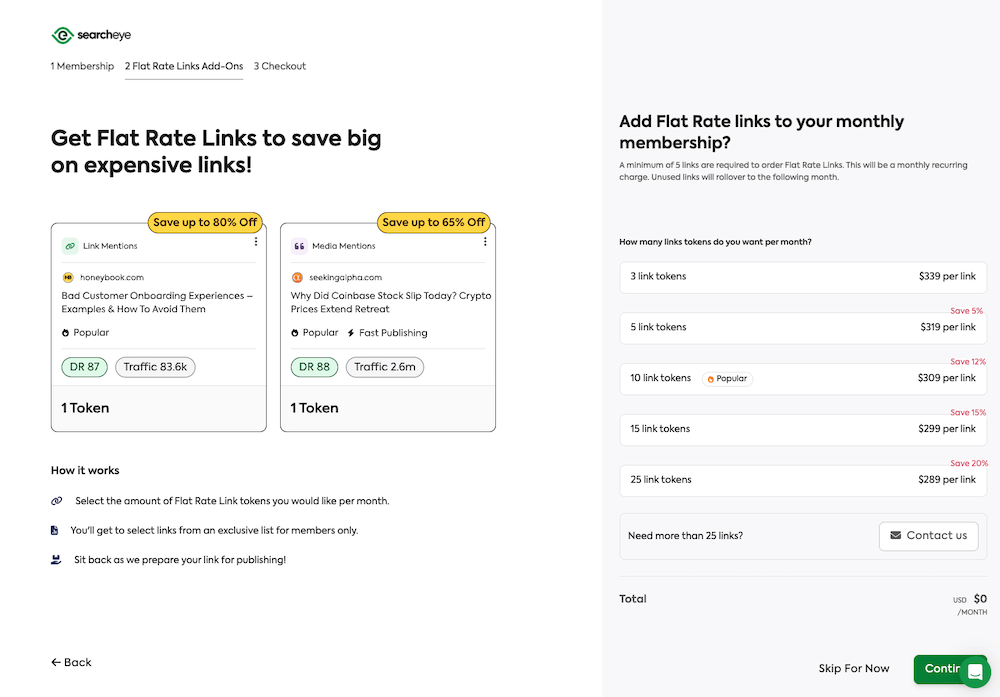Open the Link Mentions card options menu
This screenshot has height=697, width=1000.
tap(256, 242)
